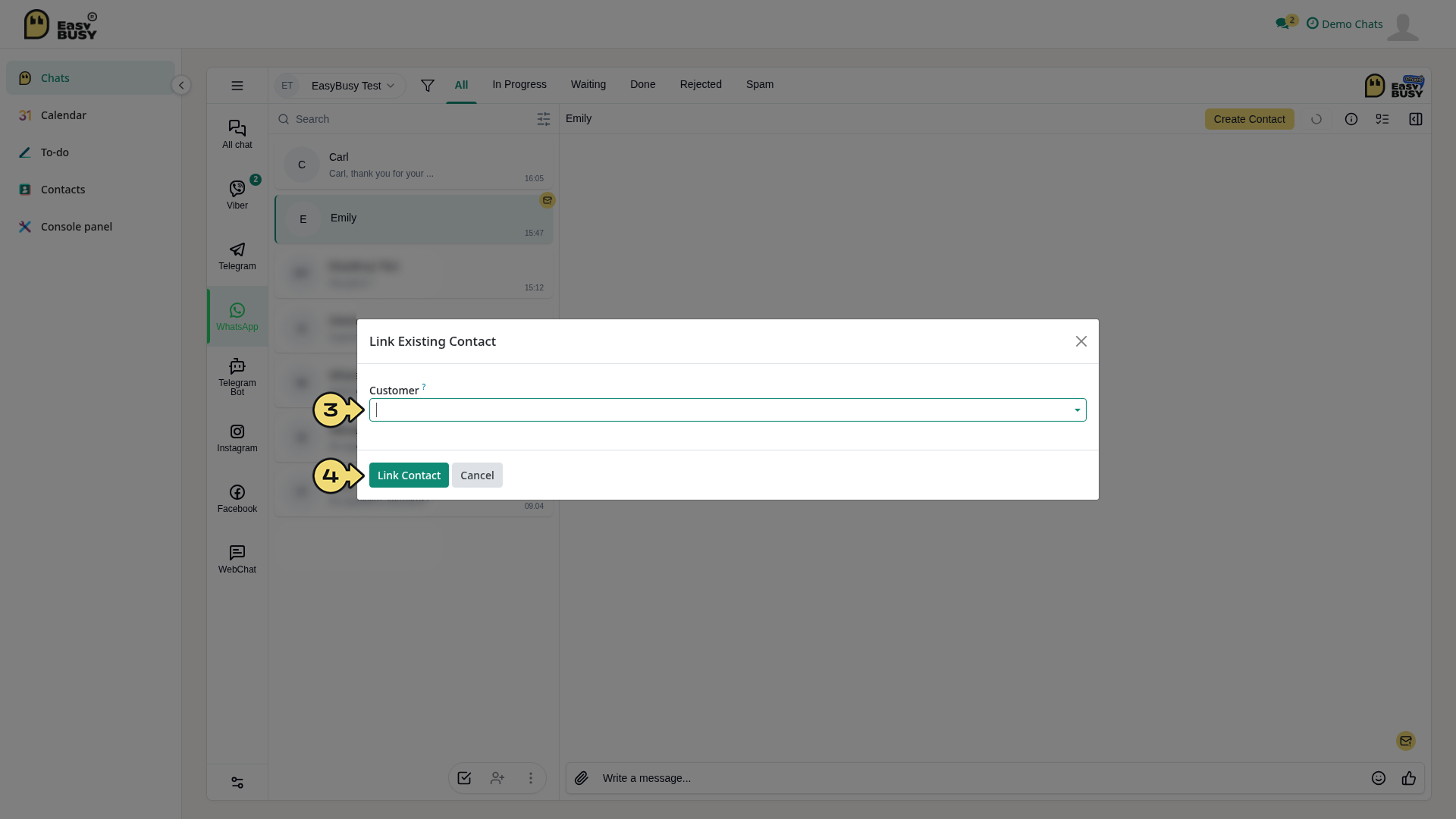Click the thumbs-up icon
The image size is (1456, 819).
point(1409,778)
